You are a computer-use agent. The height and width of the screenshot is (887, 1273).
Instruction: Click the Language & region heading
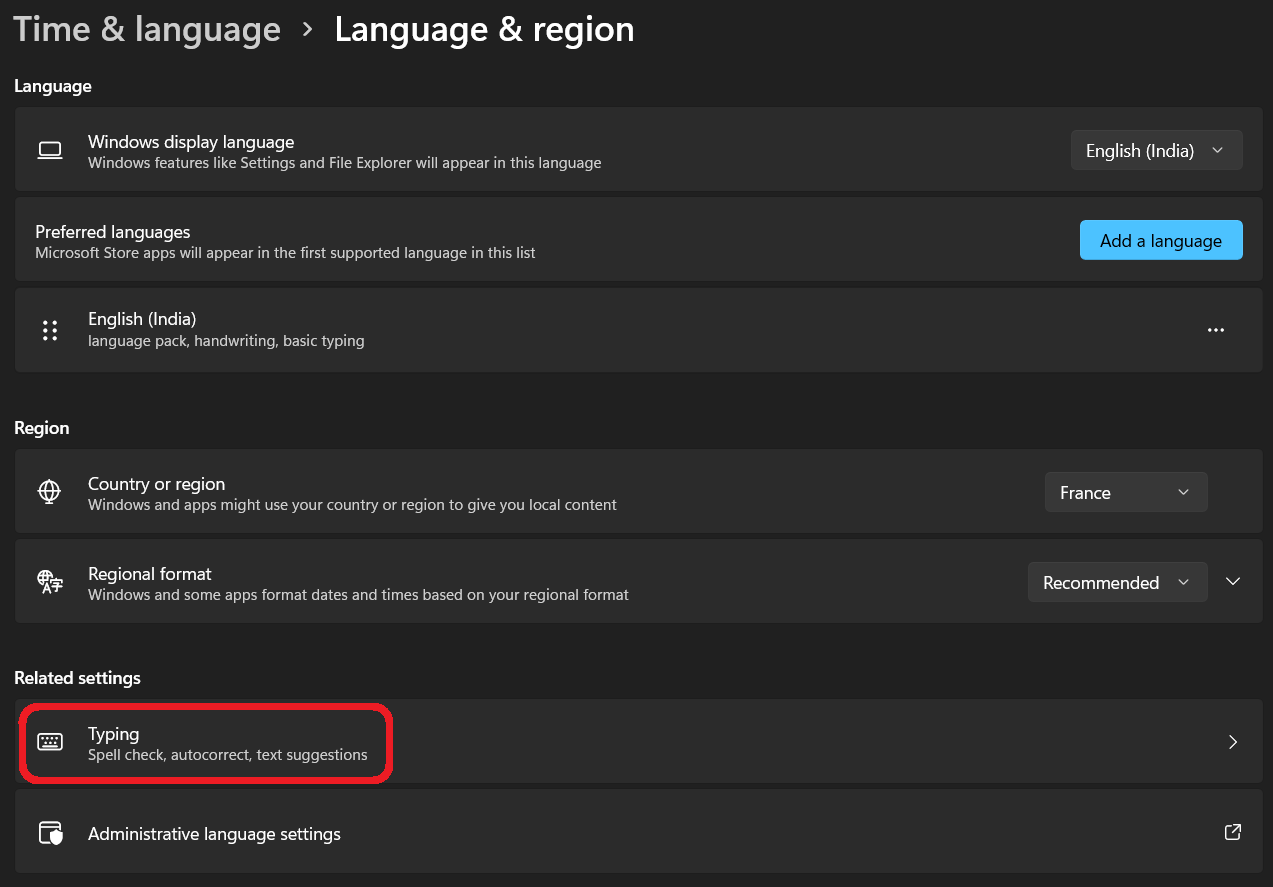tap(484, 29)
